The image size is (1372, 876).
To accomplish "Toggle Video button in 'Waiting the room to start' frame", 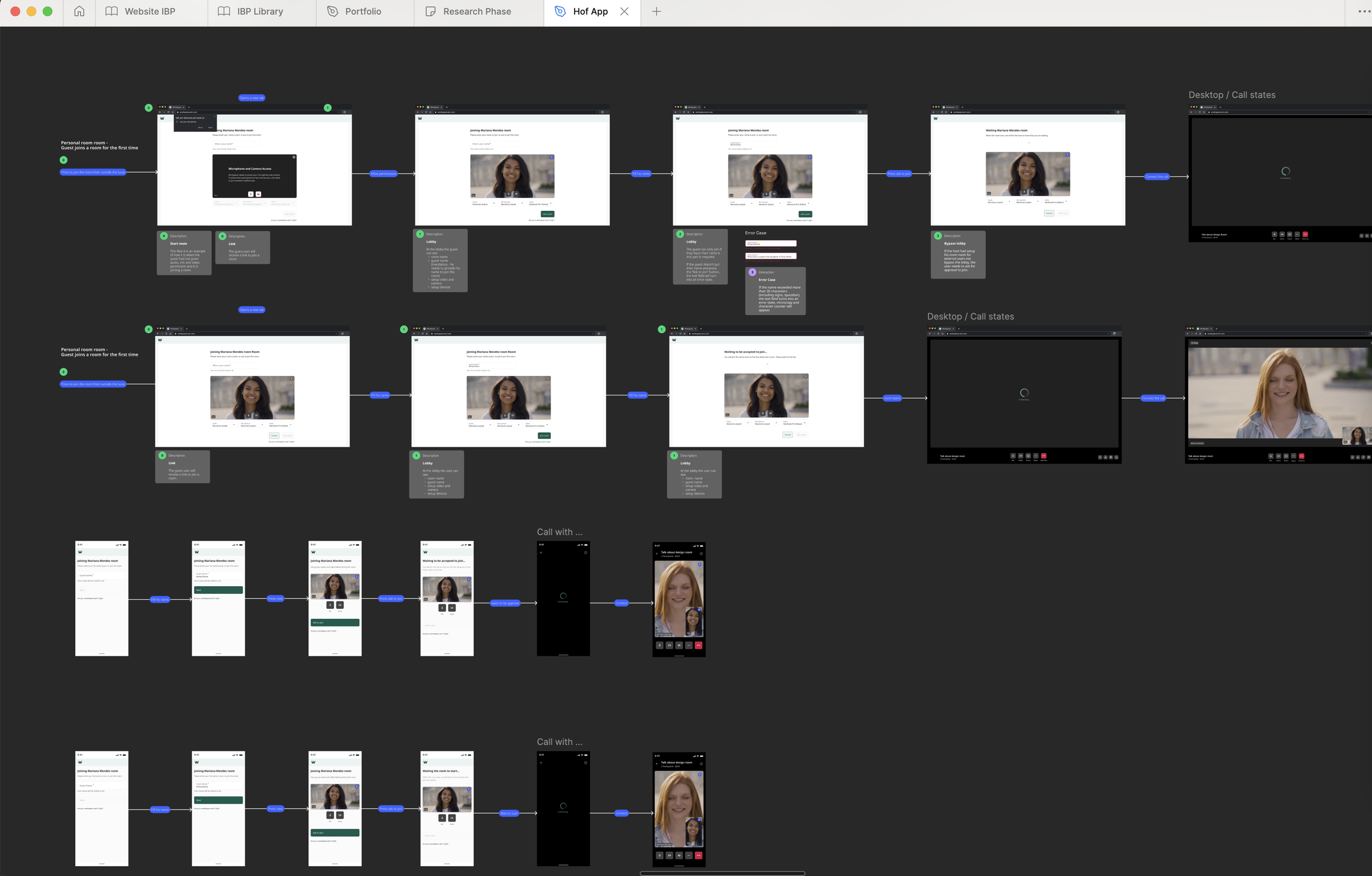I will click(452, 818).
